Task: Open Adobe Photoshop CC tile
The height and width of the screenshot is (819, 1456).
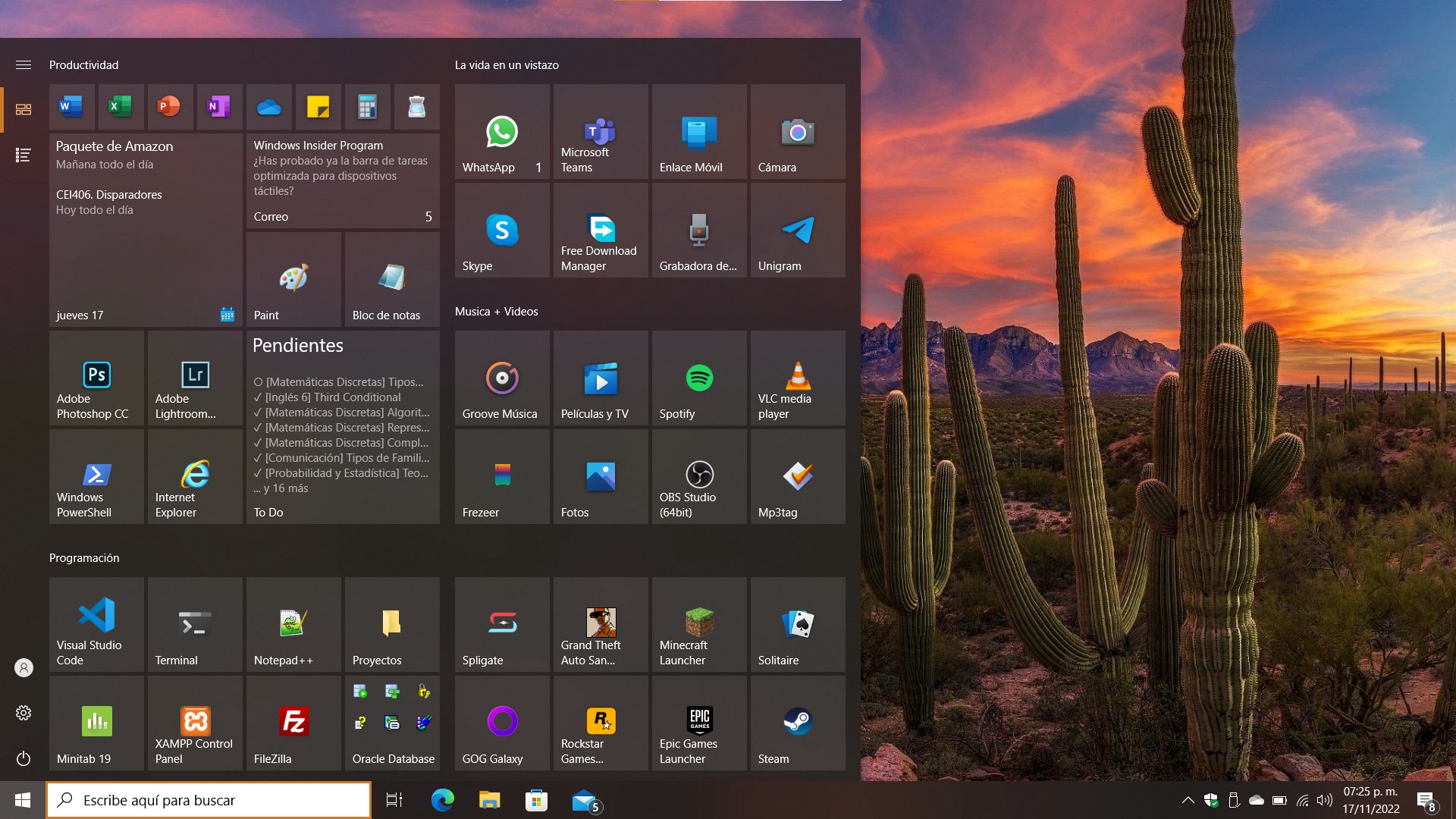Action: (x=96, y=378)
